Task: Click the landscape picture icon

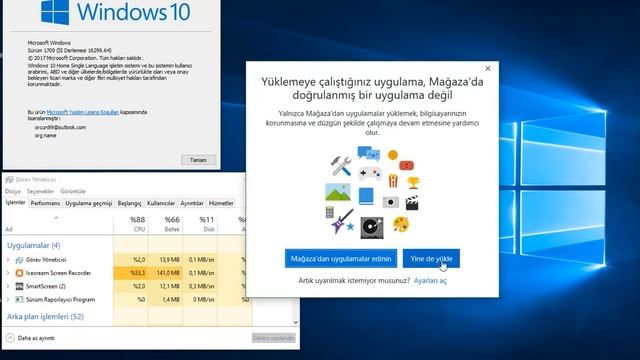Action: point(338,192)
